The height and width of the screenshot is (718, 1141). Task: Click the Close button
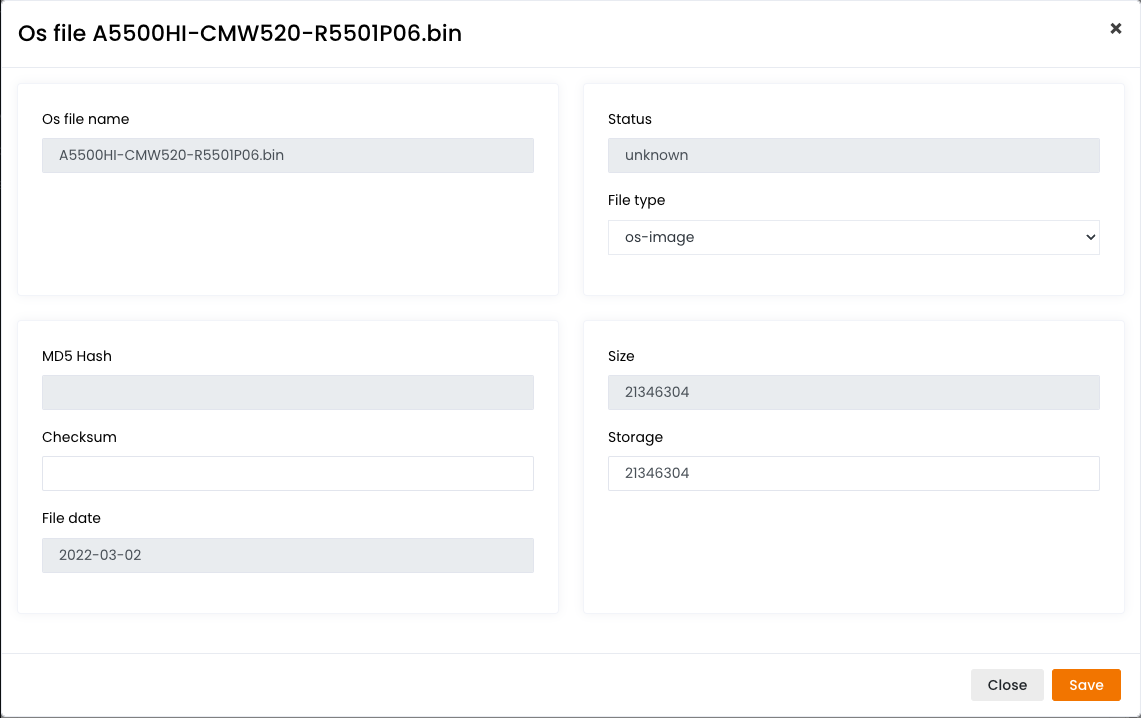1007,685
